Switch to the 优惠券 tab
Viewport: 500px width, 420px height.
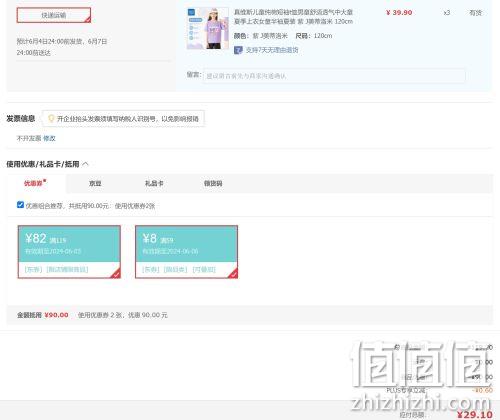coord(33,183)
